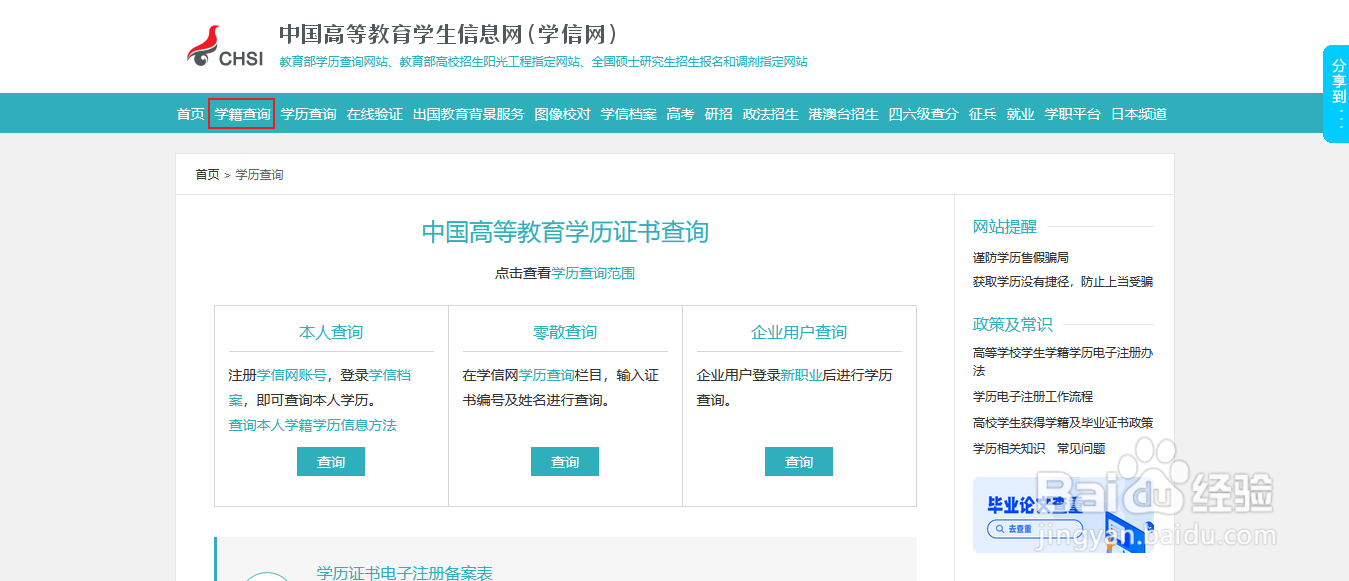
Task: Click 学历查询 link in 零散查询 text
Action: coord(547,376)
